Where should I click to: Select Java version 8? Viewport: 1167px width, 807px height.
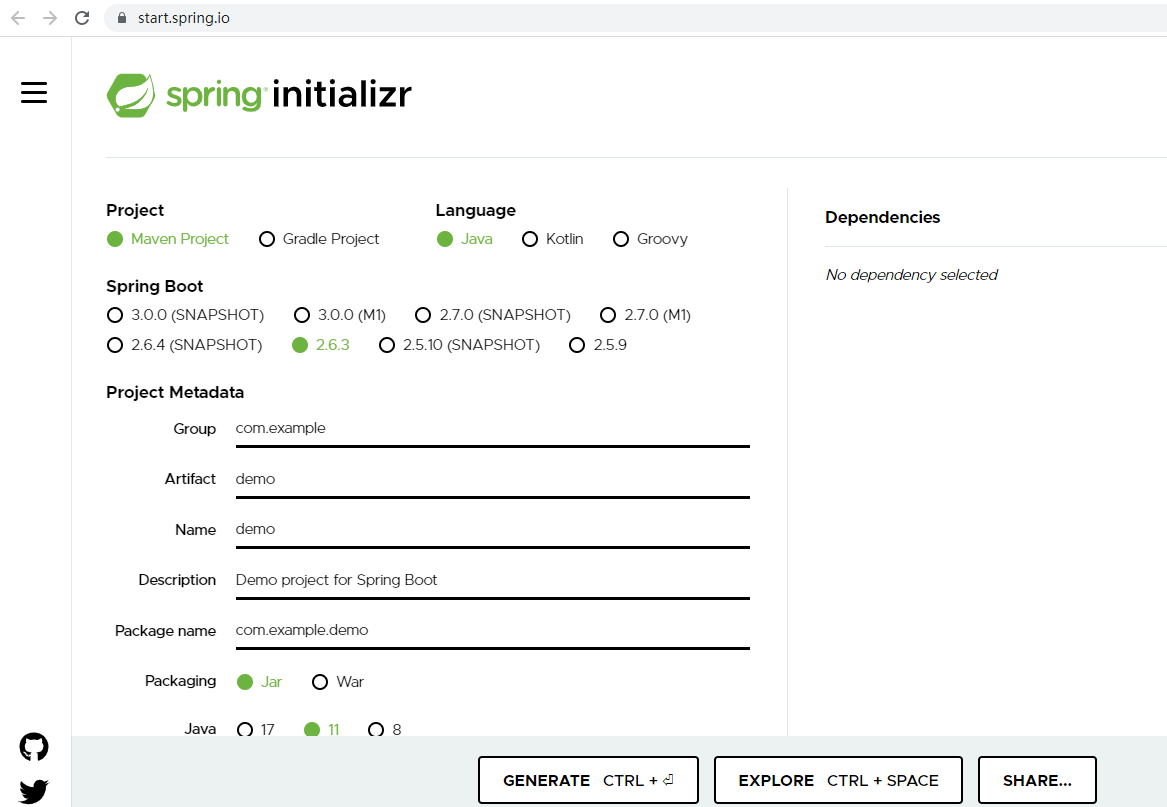(x=385, y=730)
